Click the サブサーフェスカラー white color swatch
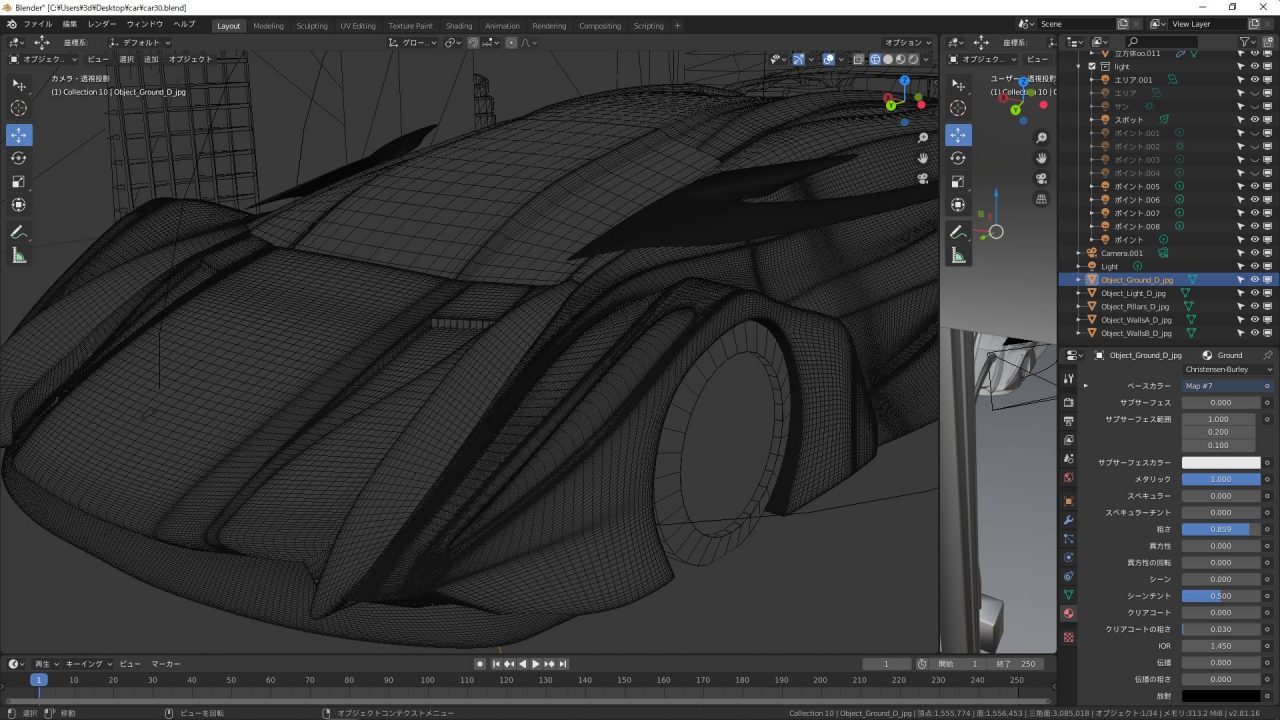Image resolution: width=1280 pixels, height=720 pixels. [x=1221, y=463]
